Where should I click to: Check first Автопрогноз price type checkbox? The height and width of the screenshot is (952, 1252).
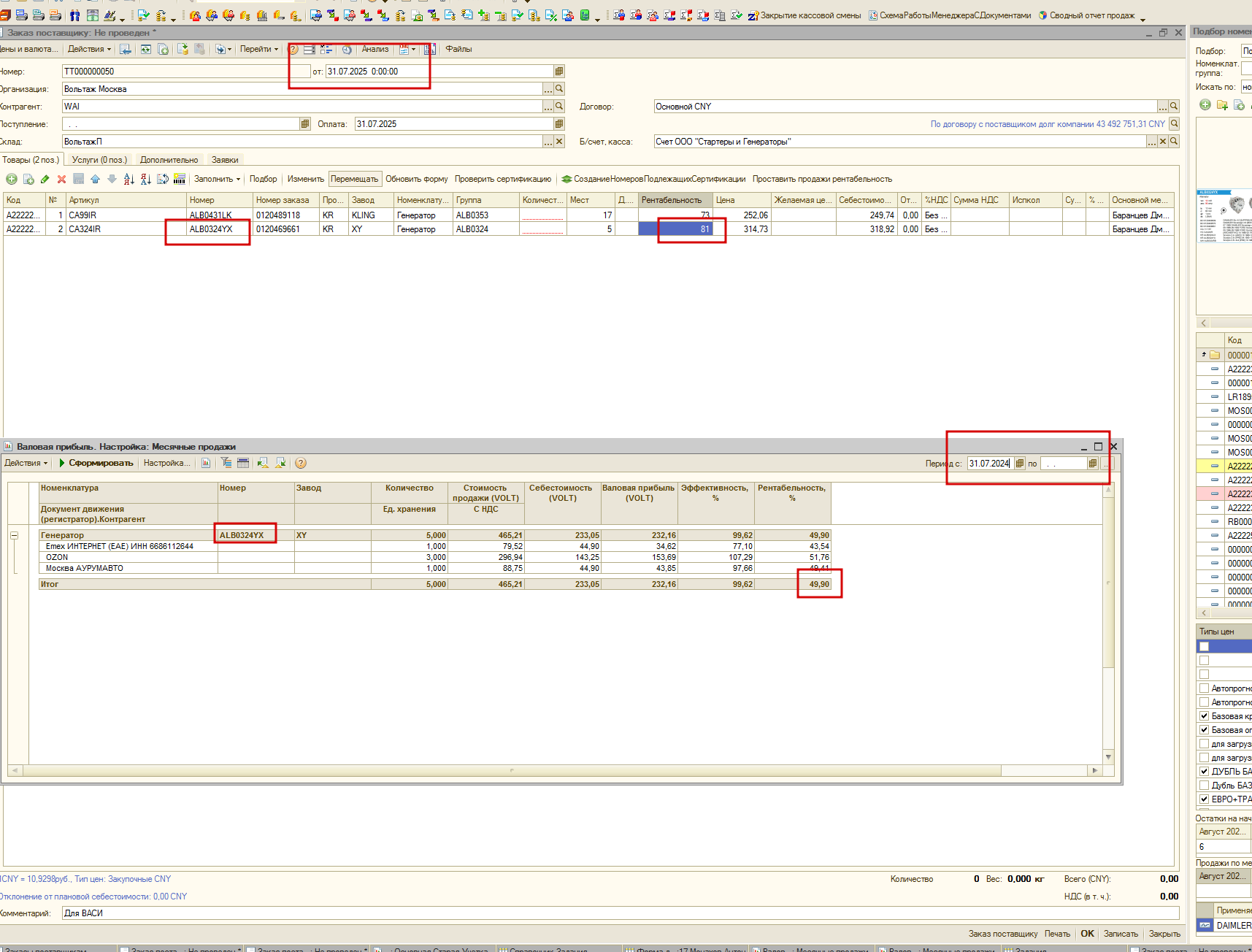pos(1204,688)
